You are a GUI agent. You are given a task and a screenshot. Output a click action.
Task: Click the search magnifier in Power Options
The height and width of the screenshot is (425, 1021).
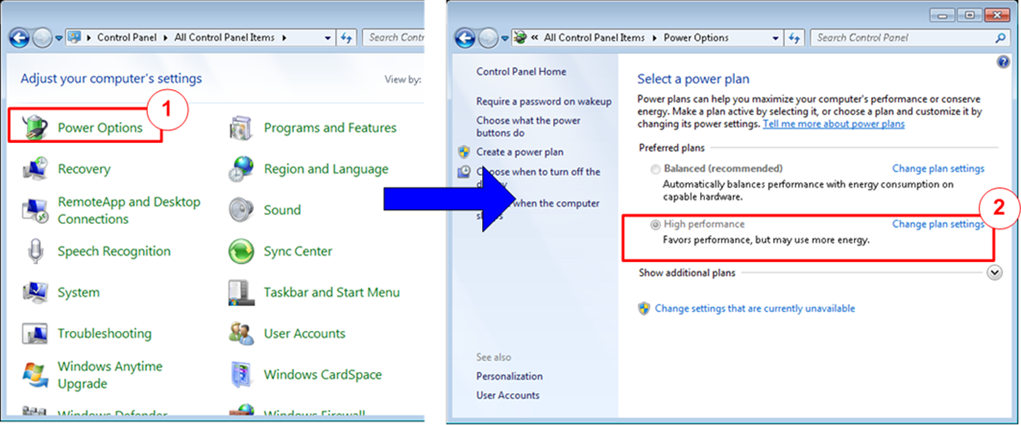[x=1000, y=38]
